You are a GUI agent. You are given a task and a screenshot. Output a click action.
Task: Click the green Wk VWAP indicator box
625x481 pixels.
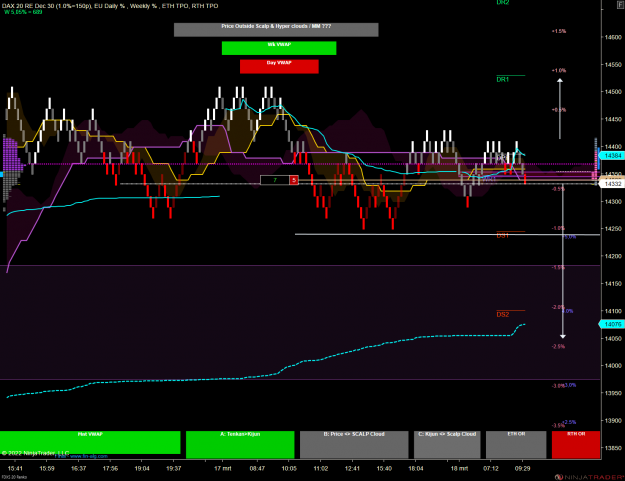(279, 48)
